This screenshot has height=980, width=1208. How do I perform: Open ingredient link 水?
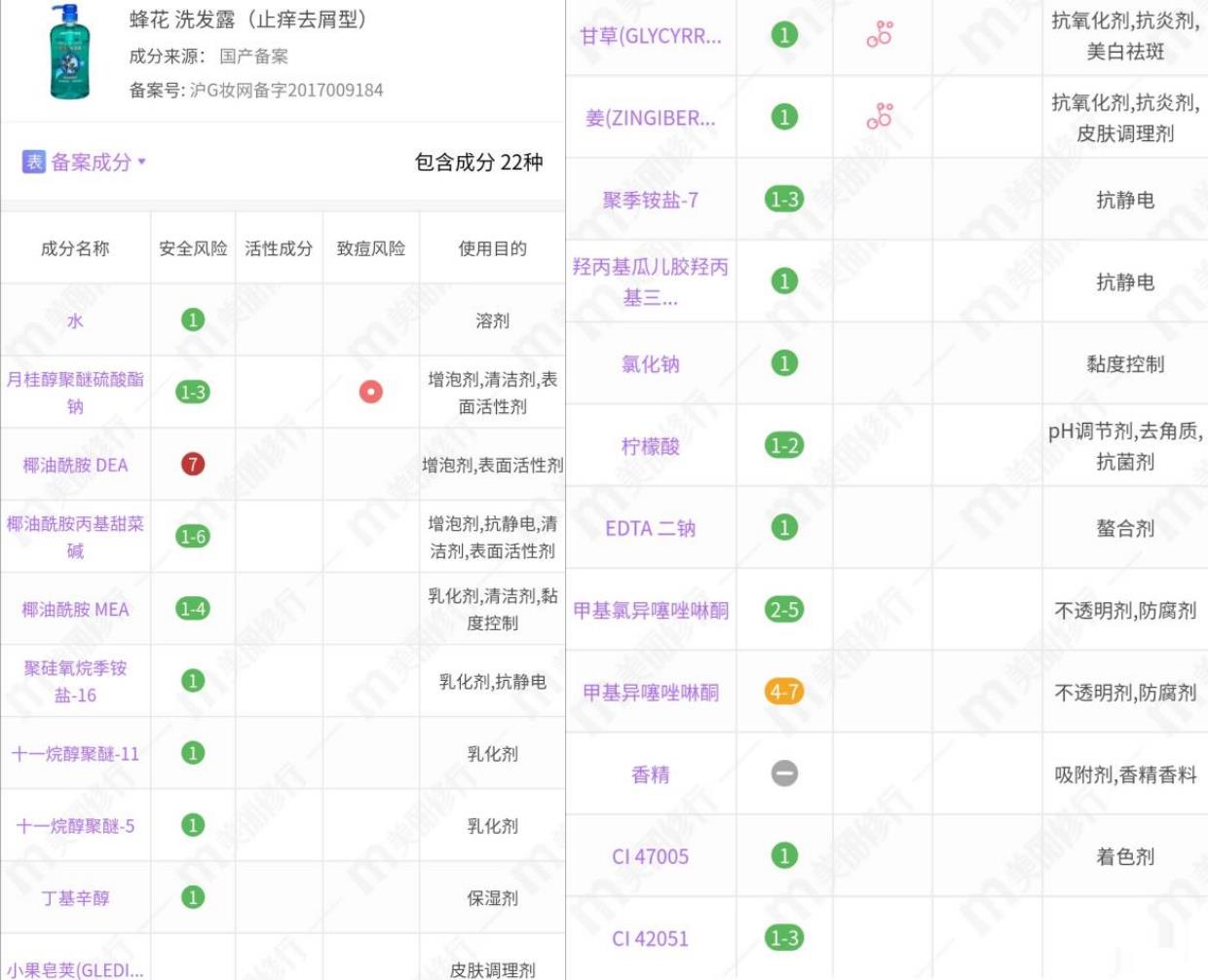coord(75,320)
